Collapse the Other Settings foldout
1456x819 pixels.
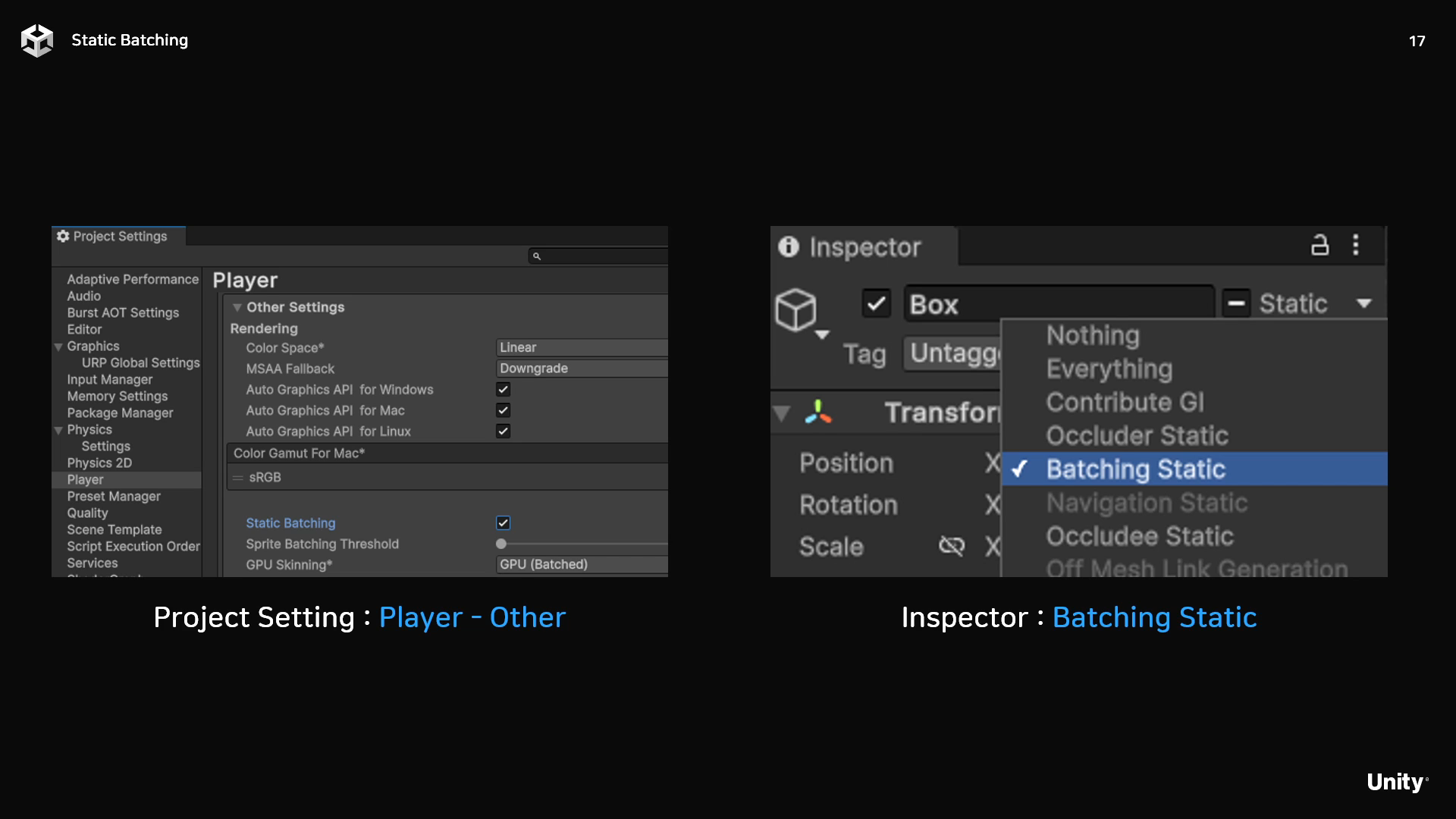(237, 307)
